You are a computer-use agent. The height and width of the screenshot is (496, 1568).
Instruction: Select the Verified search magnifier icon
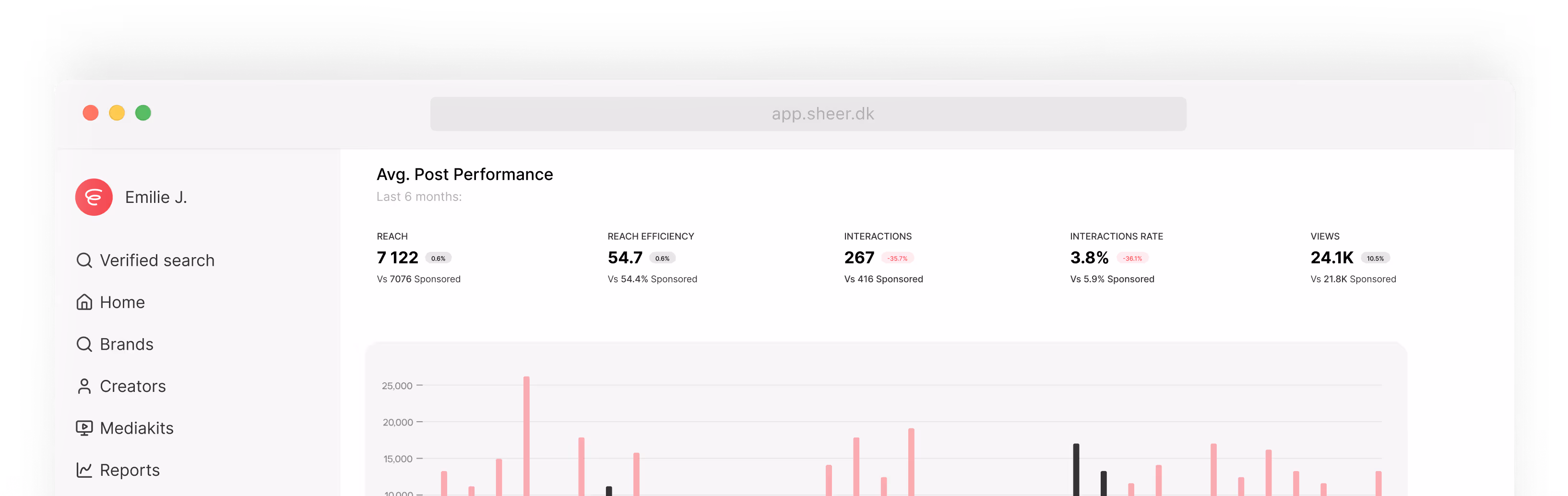point(84,260)
